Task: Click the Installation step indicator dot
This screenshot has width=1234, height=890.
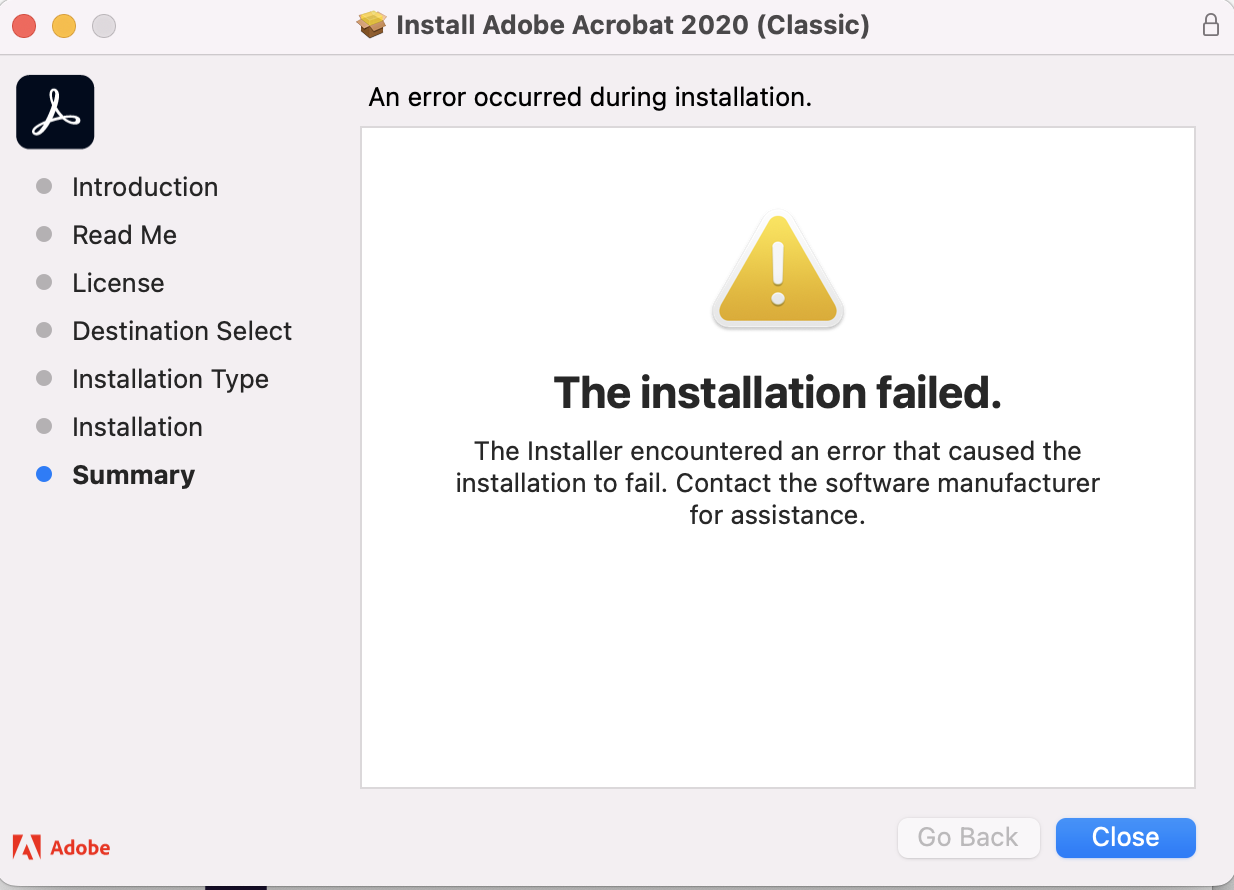Action: [x=44, y=426]
